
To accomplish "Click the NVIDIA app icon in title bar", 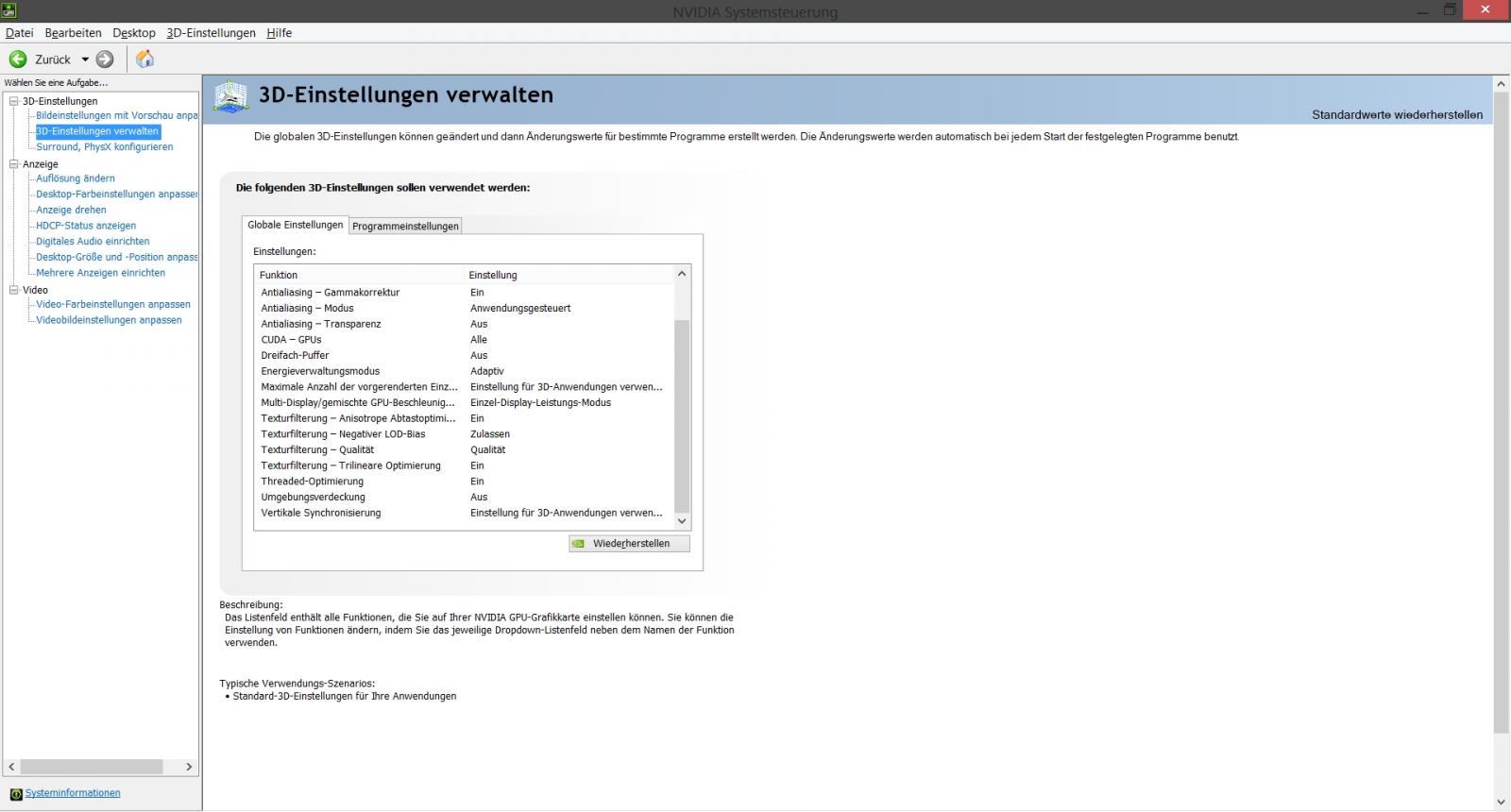I will coord(8,10).
